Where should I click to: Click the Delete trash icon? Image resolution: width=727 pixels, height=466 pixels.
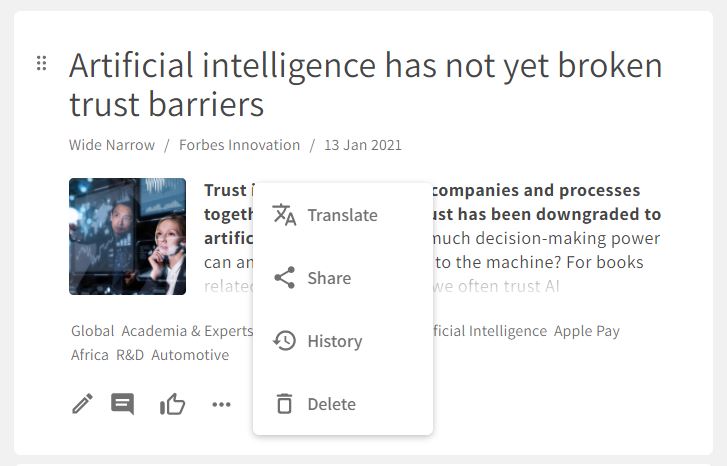285,404
